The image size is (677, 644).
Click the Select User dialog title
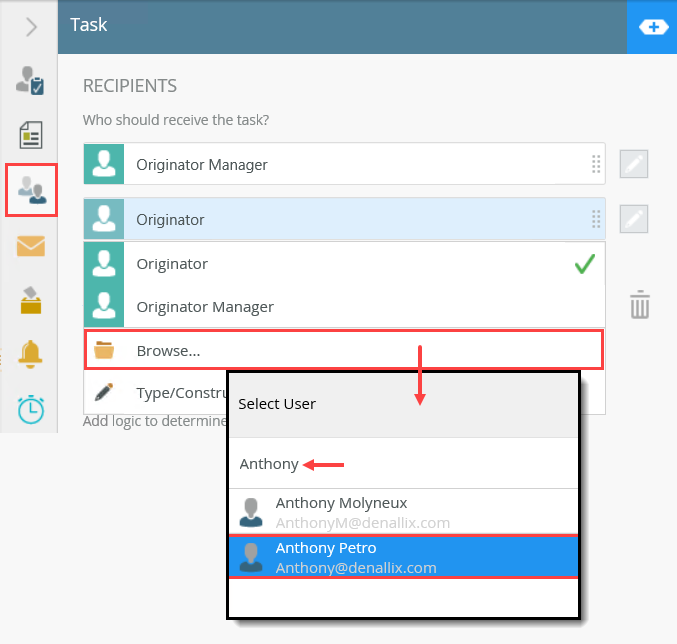point(277,404)
